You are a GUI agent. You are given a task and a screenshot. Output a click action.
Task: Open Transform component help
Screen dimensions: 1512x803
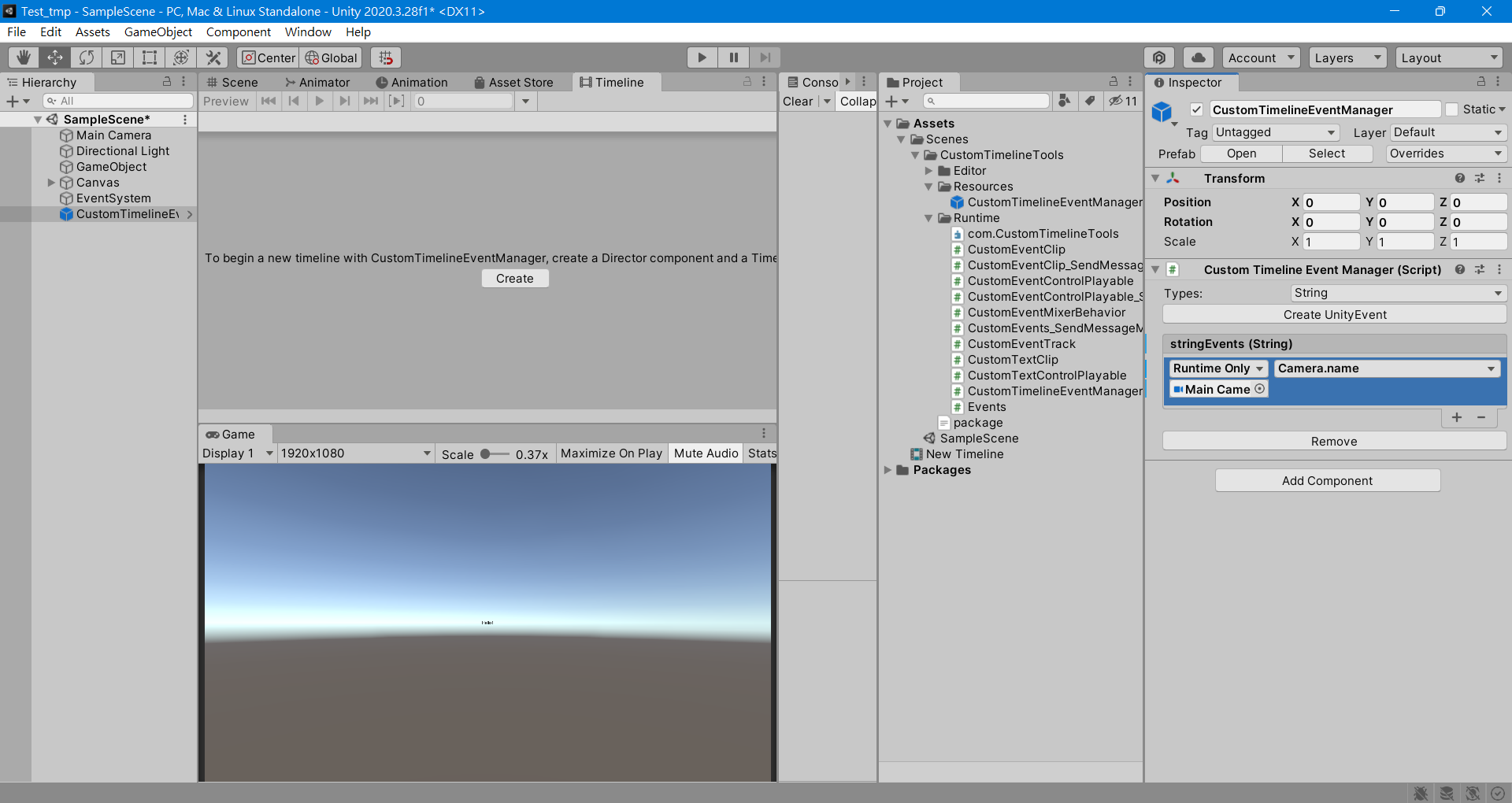point(1460,179)
